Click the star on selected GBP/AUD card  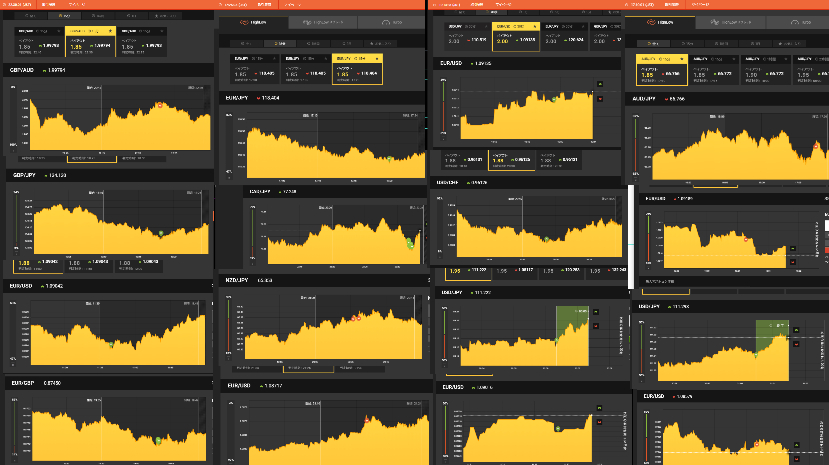pyautogui.click(x=108, y=31)
